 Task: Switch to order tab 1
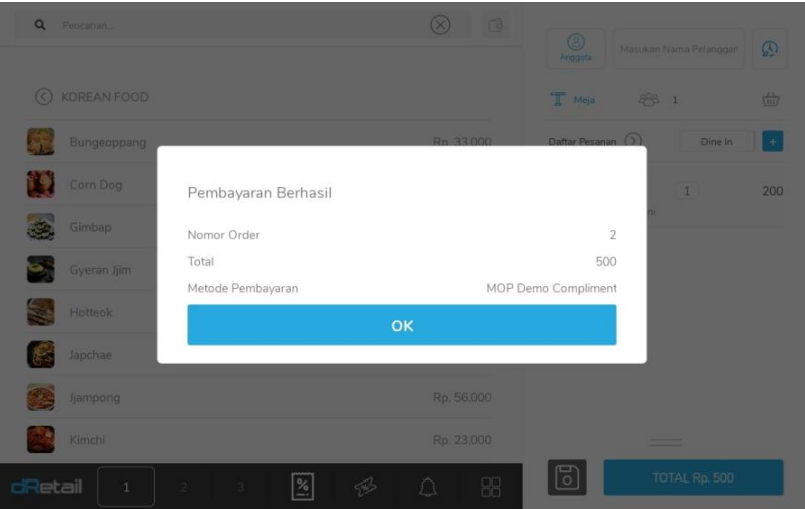point(126,486)
